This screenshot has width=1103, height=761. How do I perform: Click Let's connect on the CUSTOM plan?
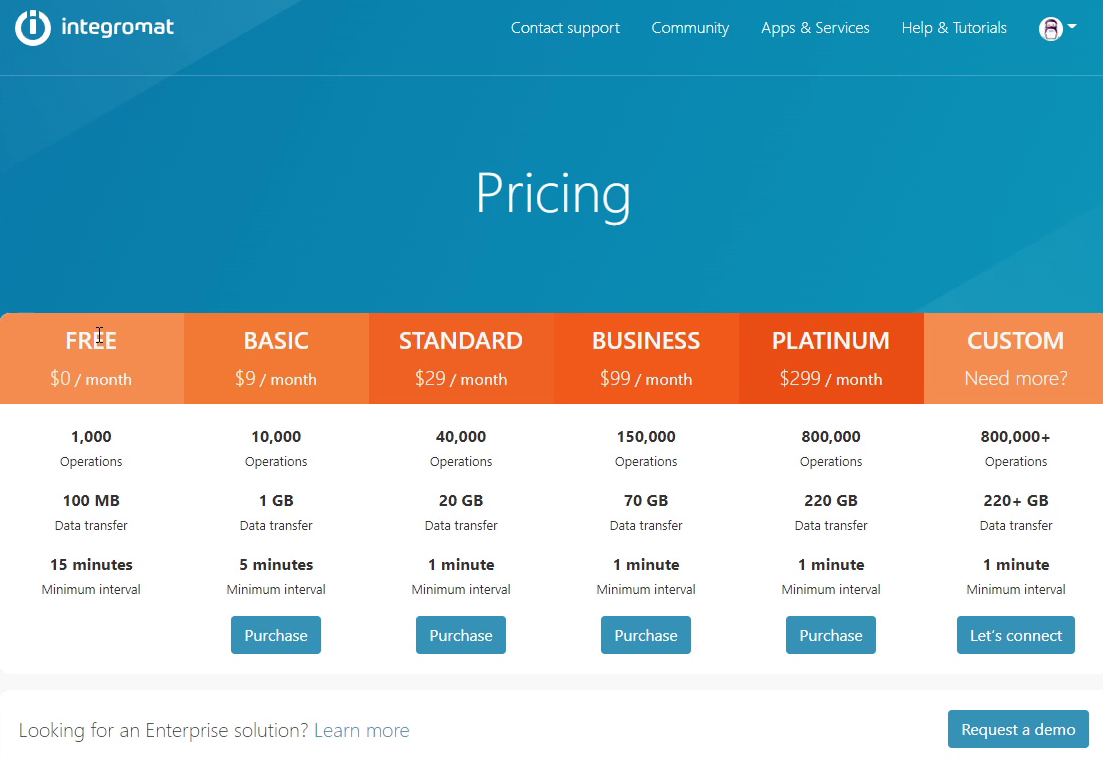coord(1015,635)
